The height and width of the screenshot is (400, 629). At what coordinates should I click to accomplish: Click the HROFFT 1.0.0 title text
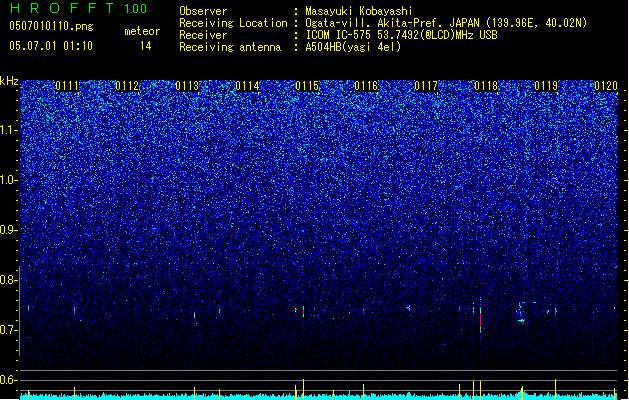79,8
